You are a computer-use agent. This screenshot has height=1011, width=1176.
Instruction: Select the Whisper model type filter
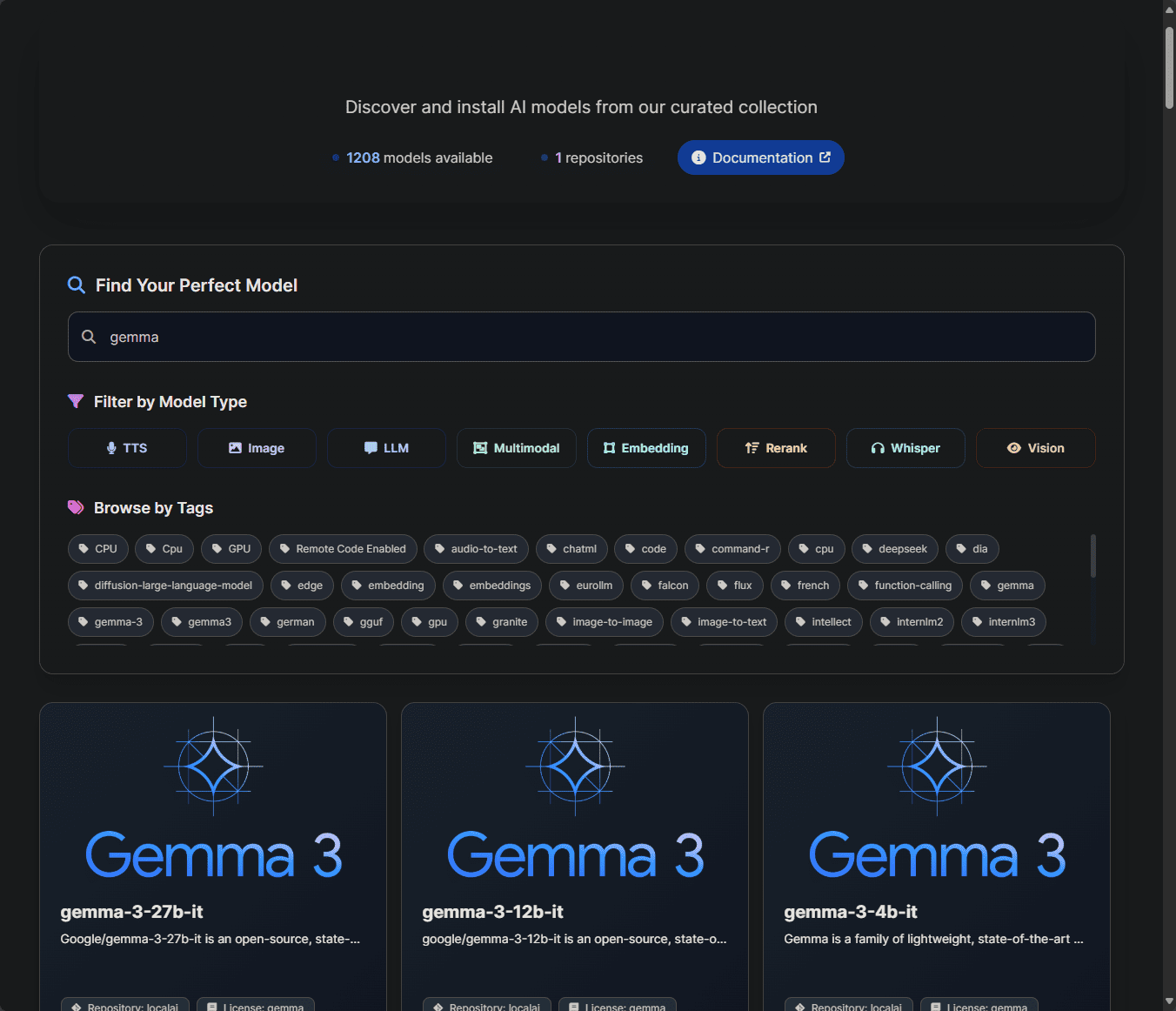pyautogui.click(x=905, y=448)
